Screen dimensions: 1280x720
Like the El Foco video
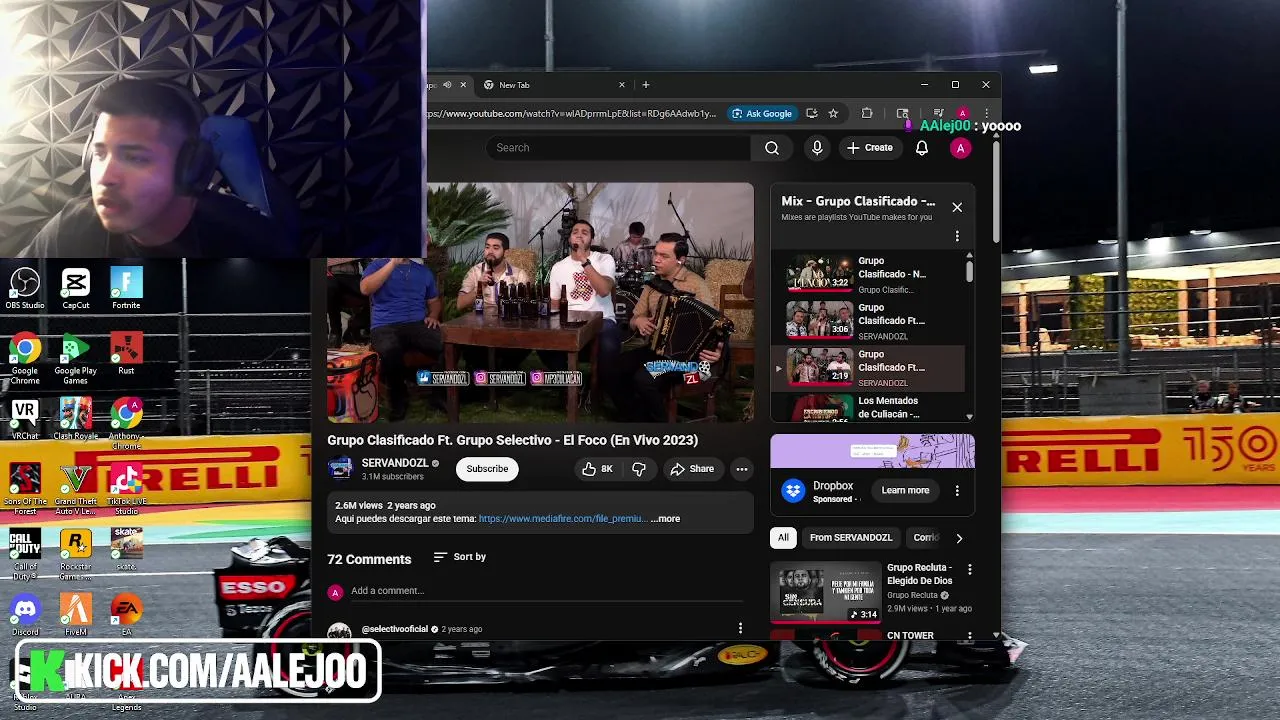pyautogui.click(x=598, y=469)
